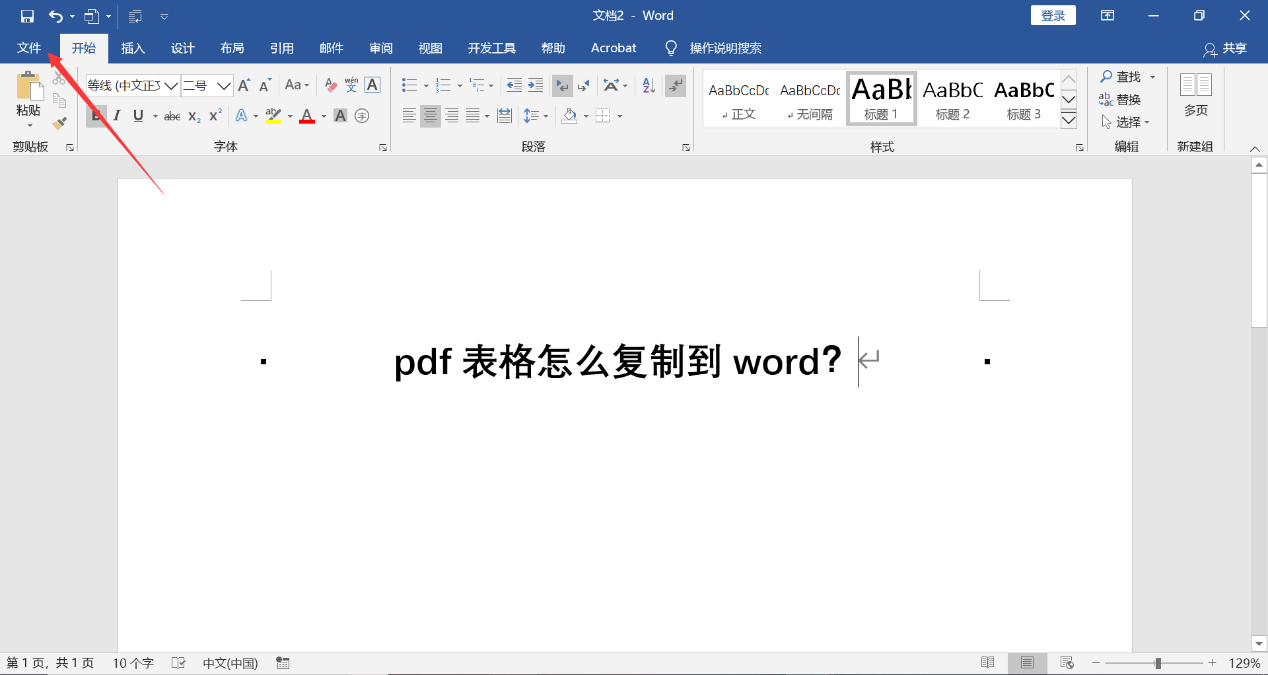Screen dimensions: 1268x675
Task: Click the Tell me (操作说明搜索) search box
Action: point(713,48)
